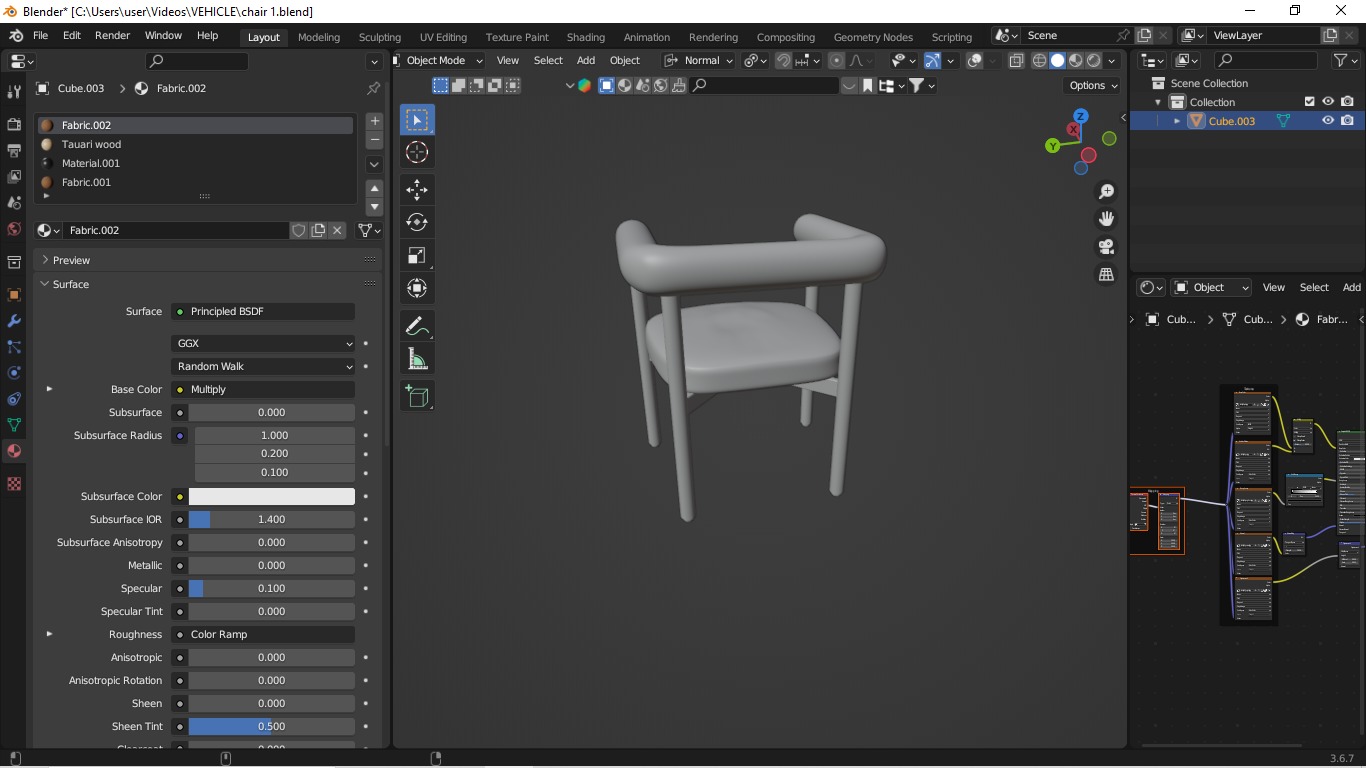
Task: Pick the Scale tool
Action: (417, 255)
